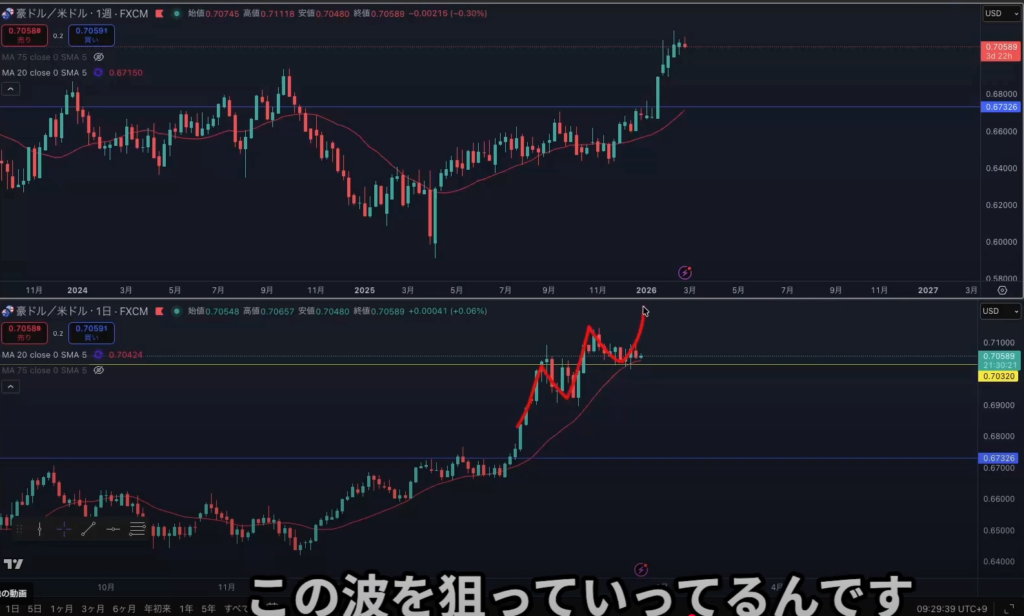Show the hidden MA 75 indicator on daily chart
Image resolution: width=1024 pixels, height=616 pixels.
click(99, 370)
